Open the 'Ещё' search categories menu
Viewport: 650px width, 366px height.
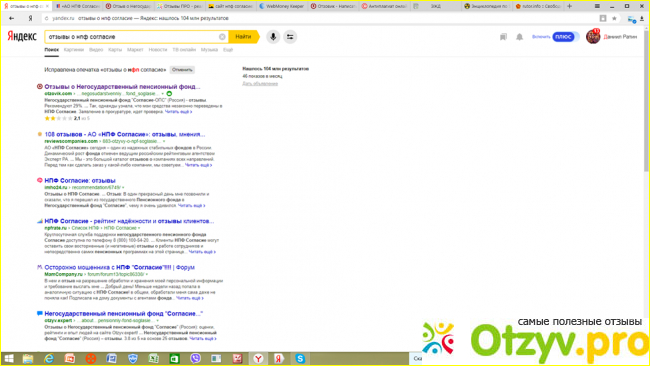[x=228, y=50]
